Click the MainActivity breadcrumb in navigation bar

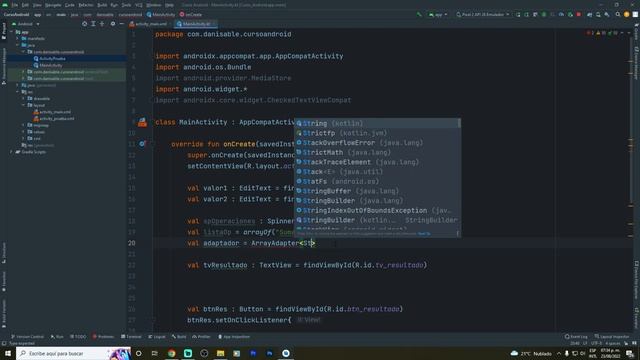coord(160,14)
